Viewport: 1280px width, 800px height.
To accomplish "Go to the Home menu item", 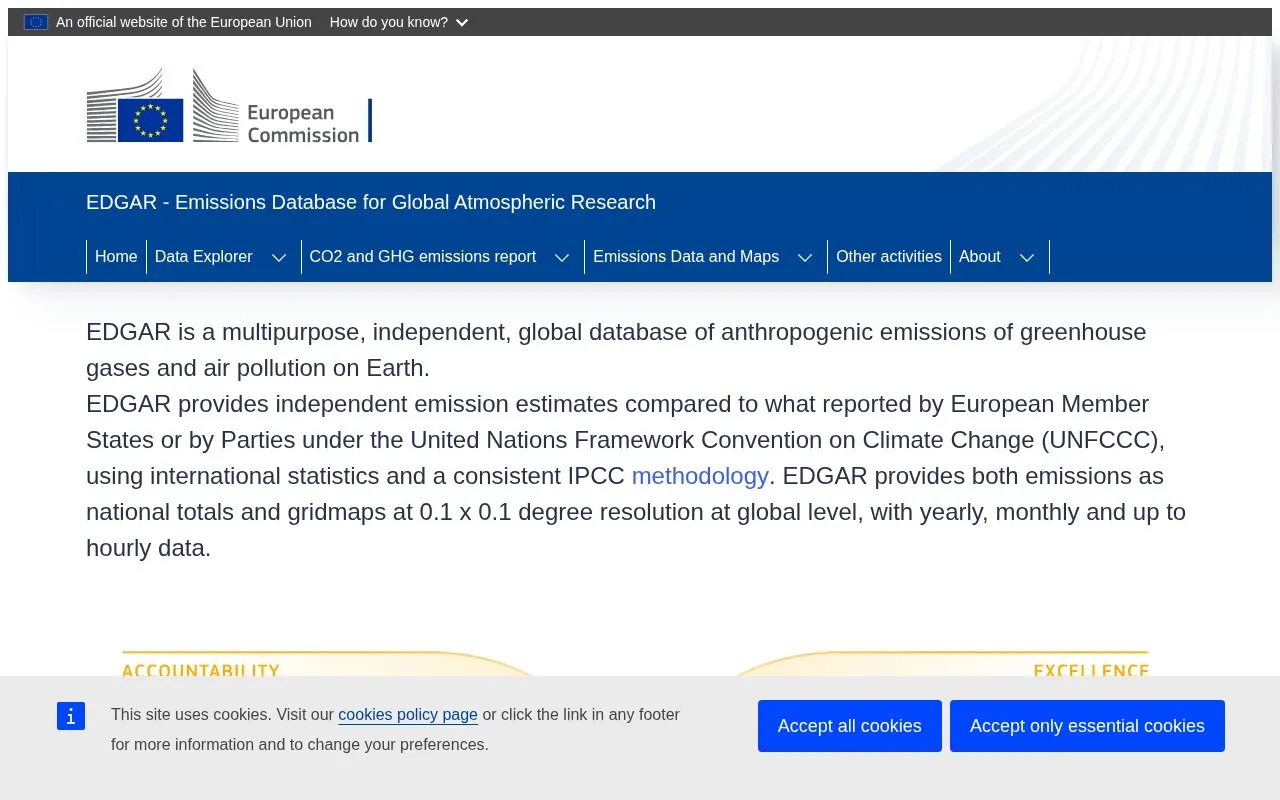I will [x=116, y=257].
